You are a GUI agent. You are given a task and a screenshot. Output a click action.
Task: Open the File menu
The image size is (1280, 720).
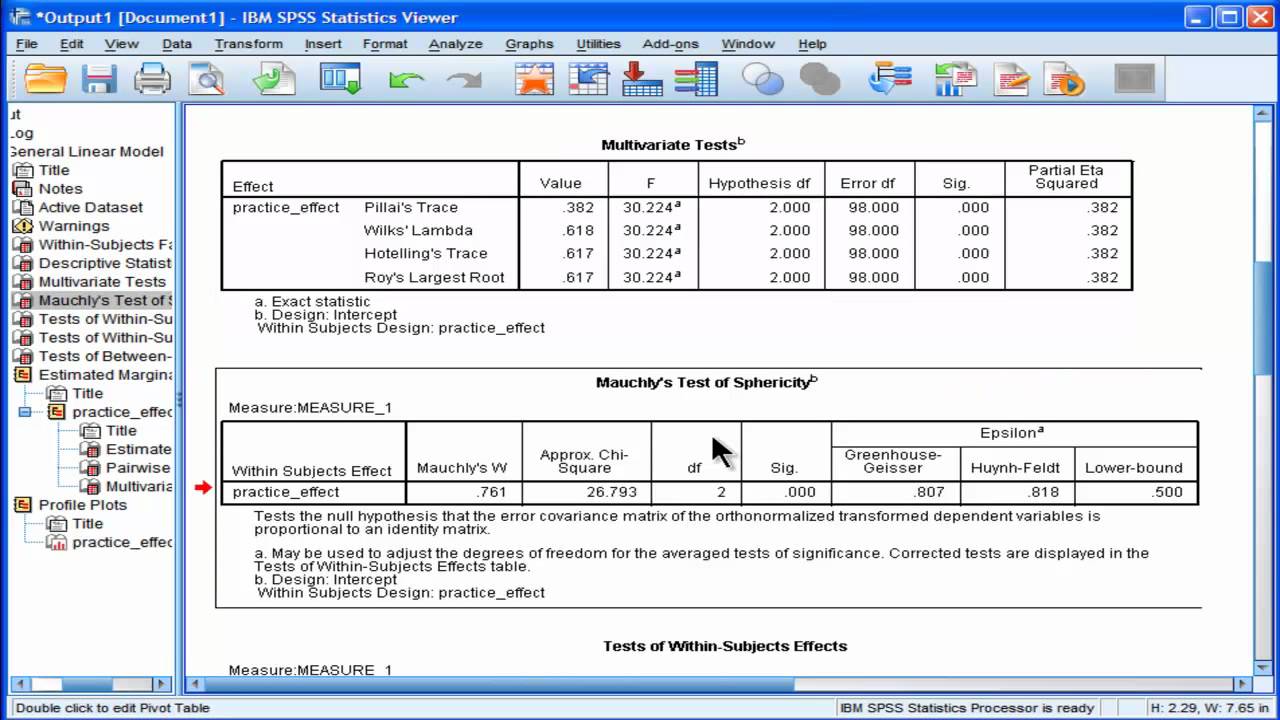(27, 44)
